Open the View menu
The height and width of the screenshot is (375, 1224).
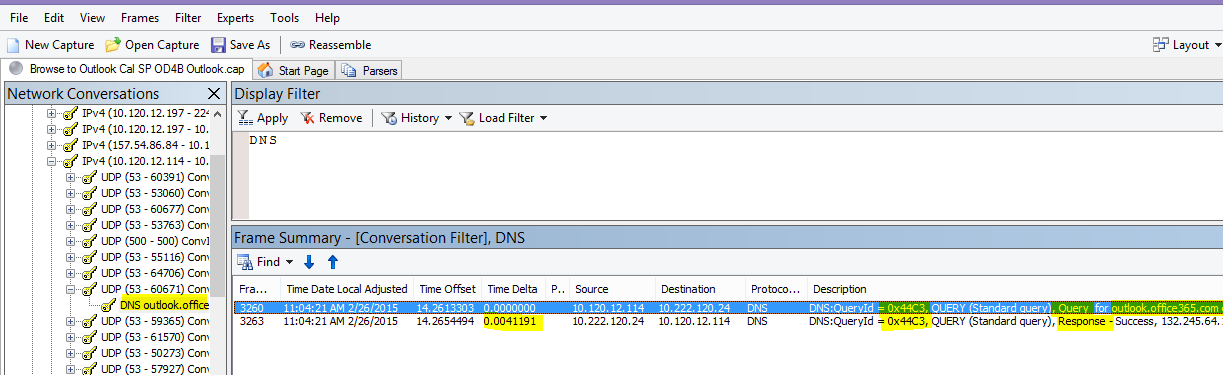[x=92, y=18]
